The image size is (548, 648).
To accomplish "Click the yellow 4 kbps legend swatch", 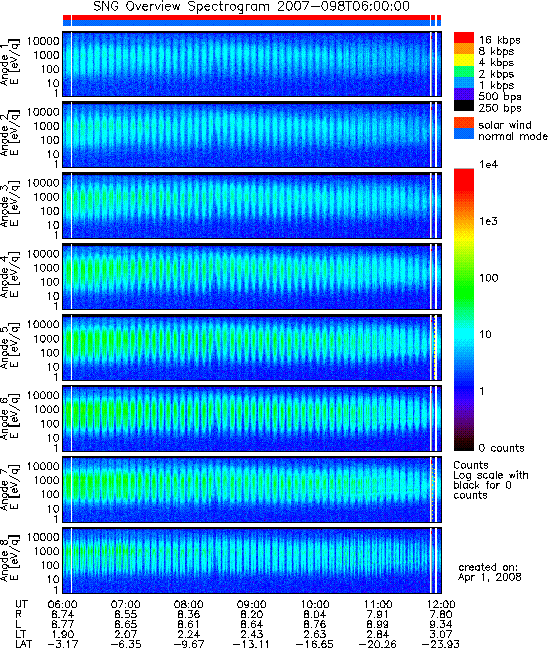I will pos(464,60).
